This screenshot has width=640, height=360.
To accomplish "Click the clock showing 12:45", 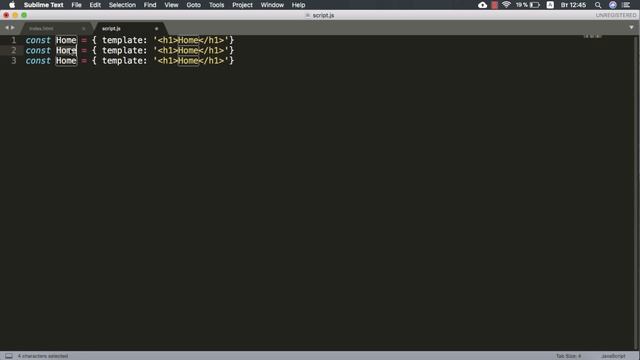I will [x=573, y=5].
